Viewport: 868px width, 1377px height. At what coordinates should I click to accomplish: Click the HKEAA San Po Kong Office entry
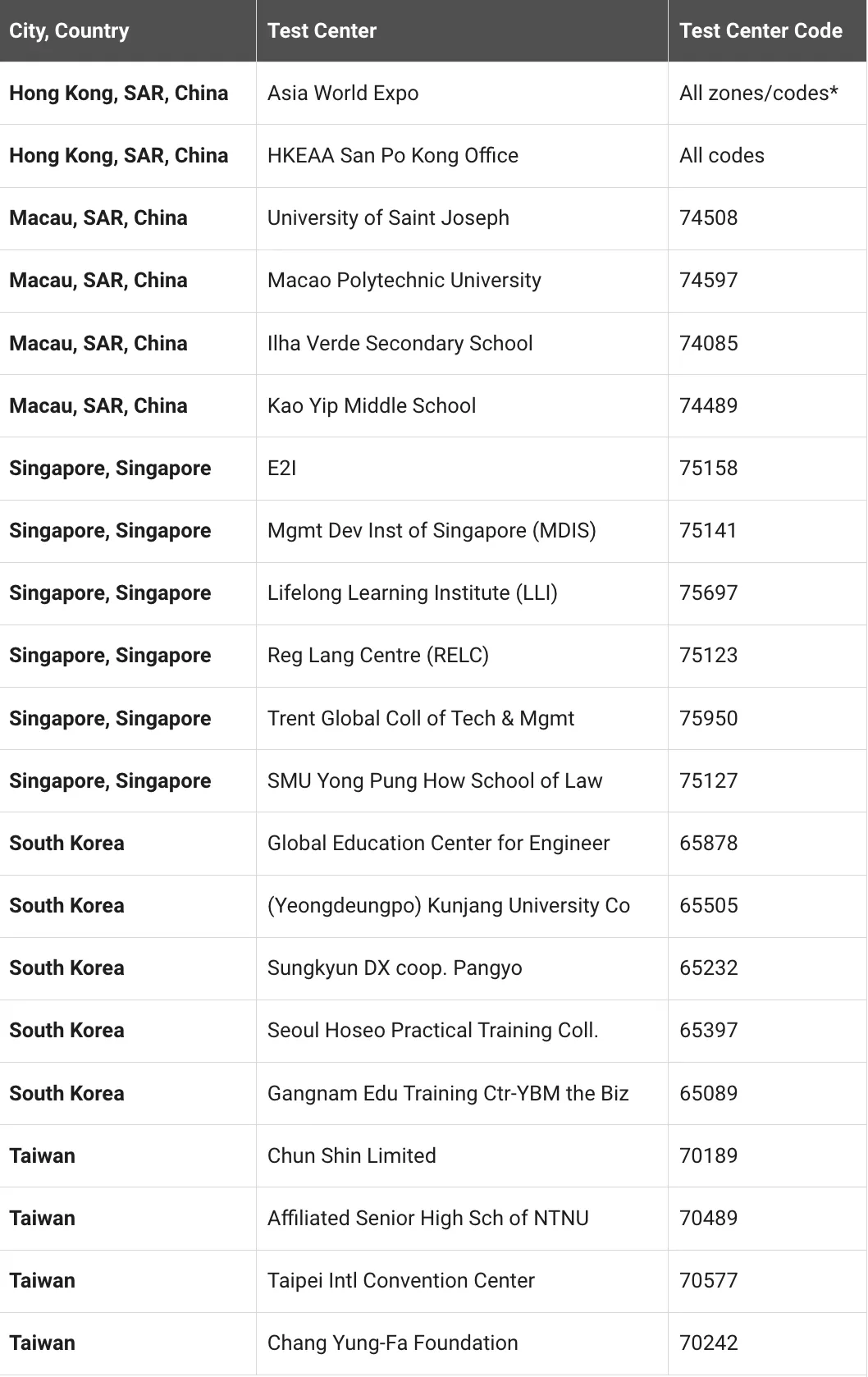(x=392, y=156)
